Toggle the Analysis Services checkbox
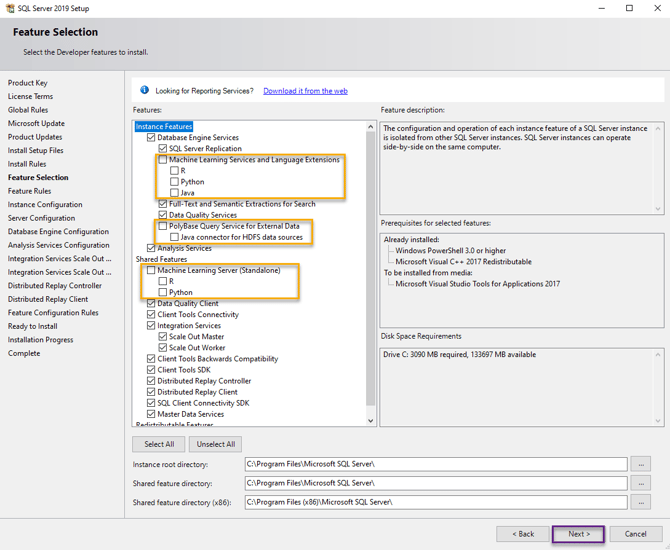670x550 pixels. tap(151, 249)
